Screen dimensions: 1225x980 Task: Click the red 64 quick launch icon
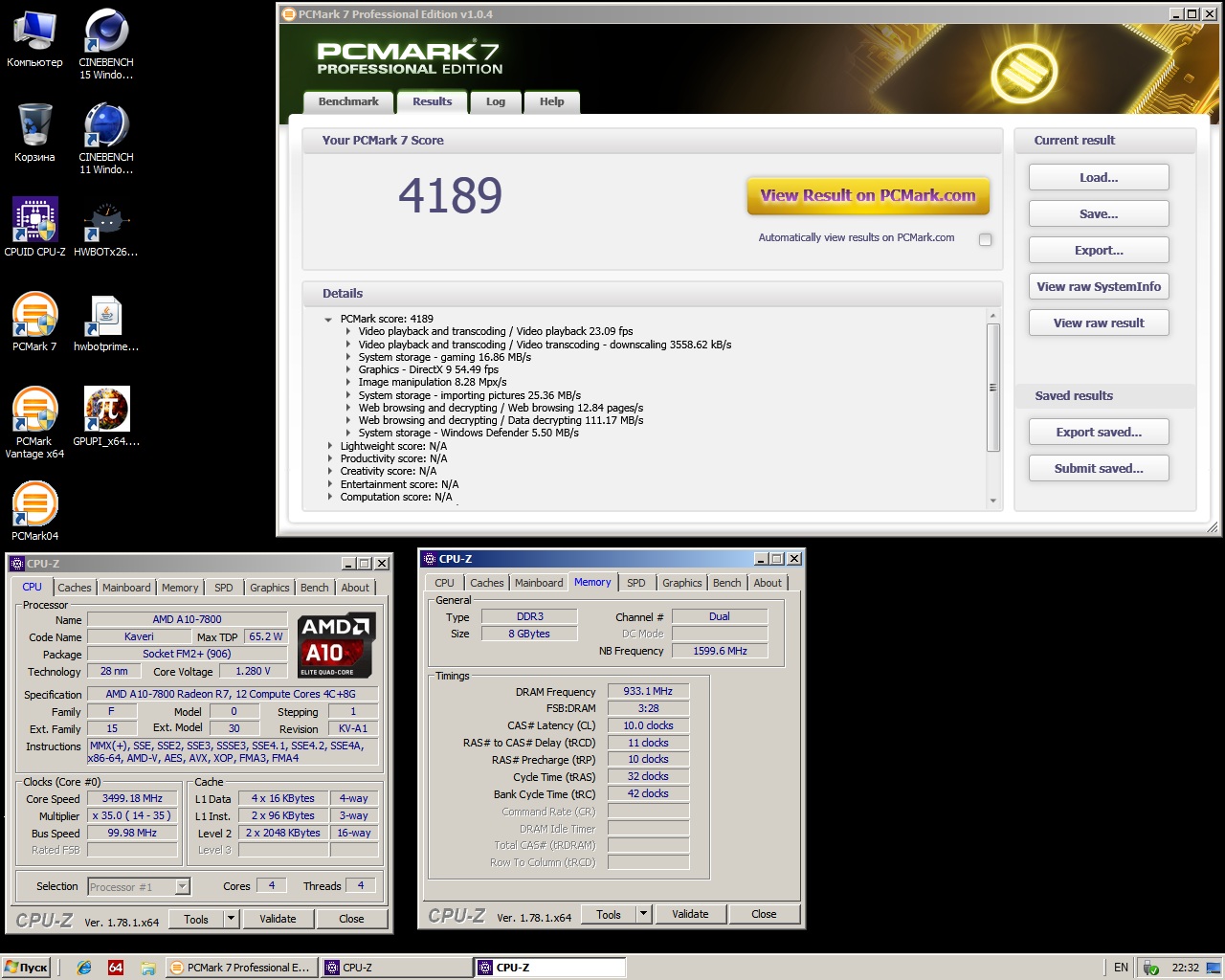click(116, 968)
